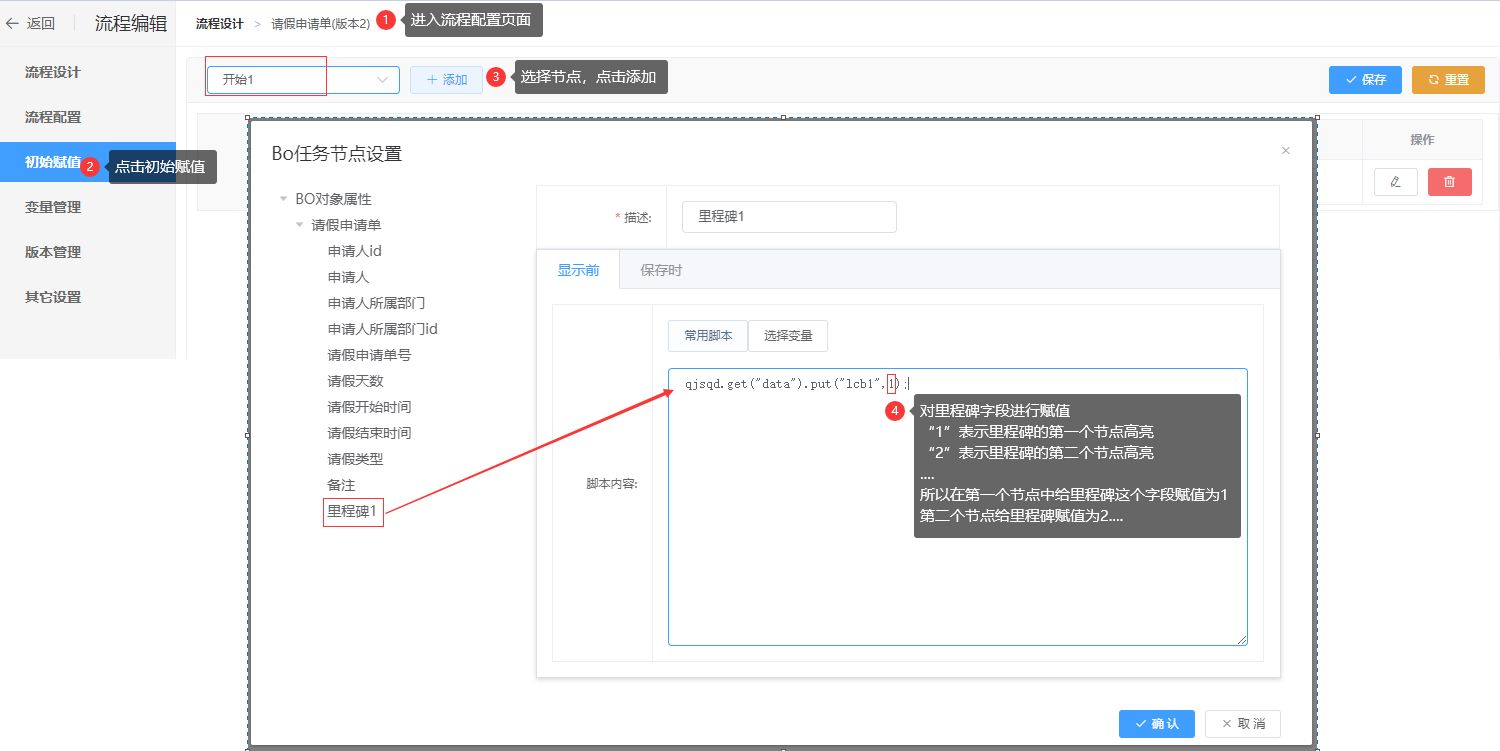
Task: Collapse the BO对象属性 tree node
Action: [284, 200]
